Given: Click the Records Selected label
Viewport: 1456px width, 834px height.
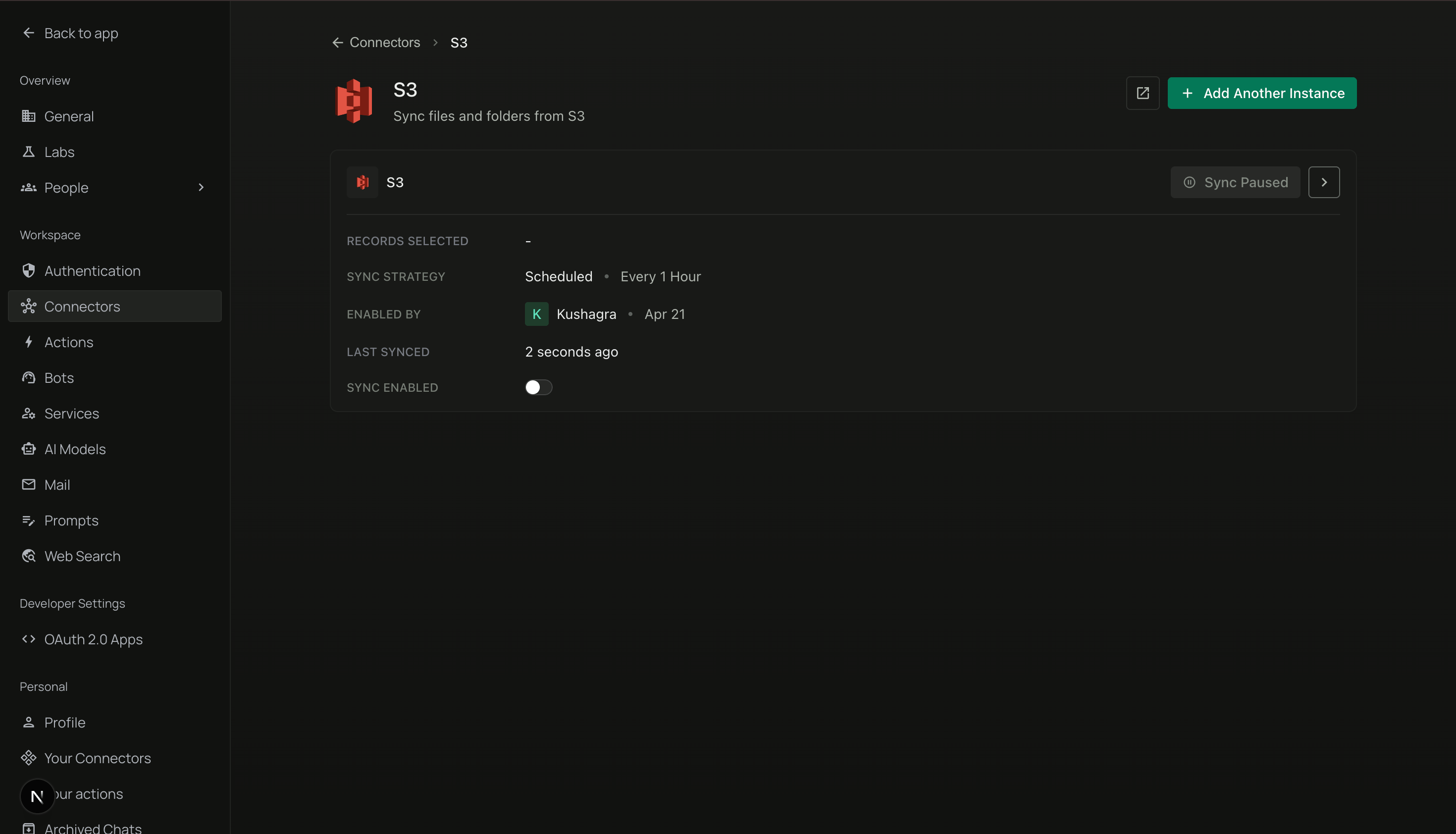Looking at the screenshot, I should coord(407,241).
